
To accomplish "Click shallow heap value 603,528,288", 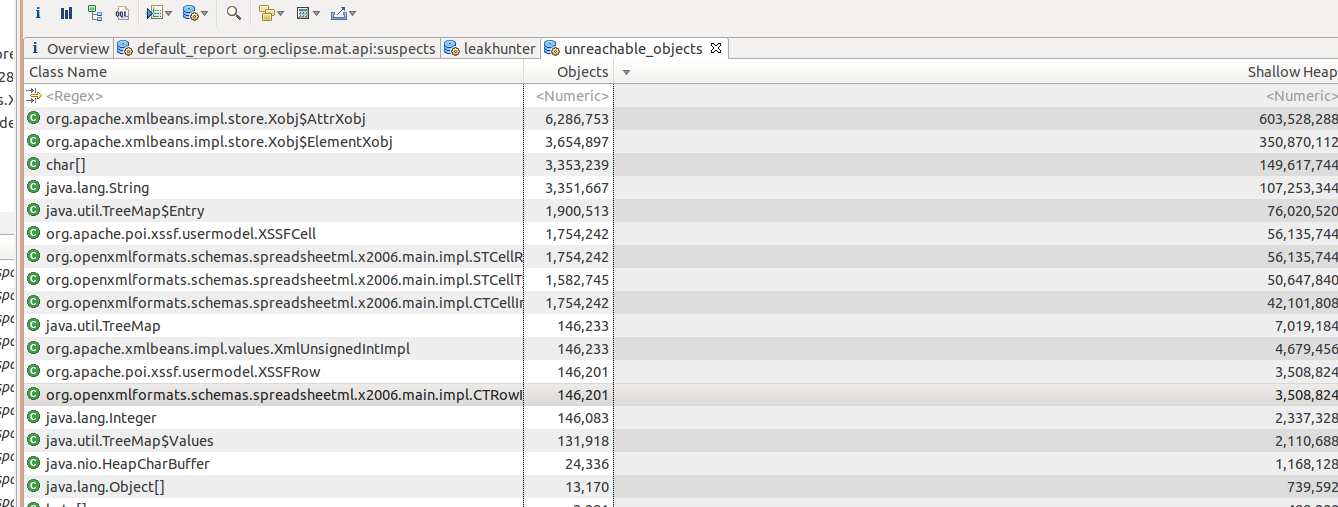I will pos(1298,119).
